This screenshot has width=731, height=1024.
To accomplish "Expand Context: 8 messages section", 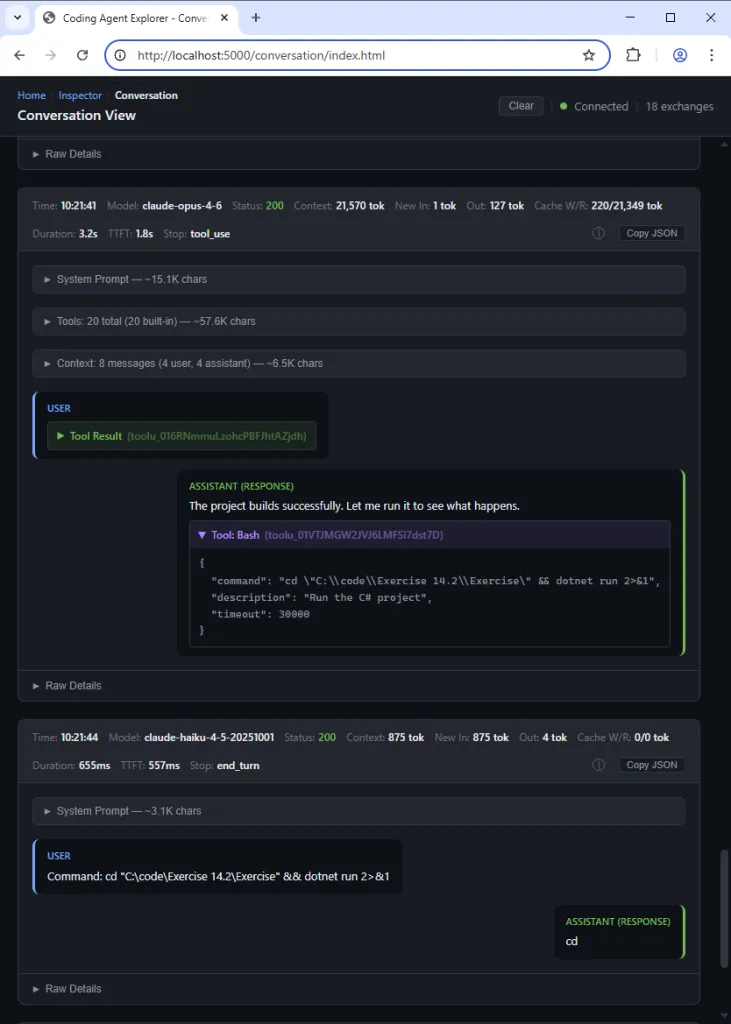I will click(x=359, y=363).
